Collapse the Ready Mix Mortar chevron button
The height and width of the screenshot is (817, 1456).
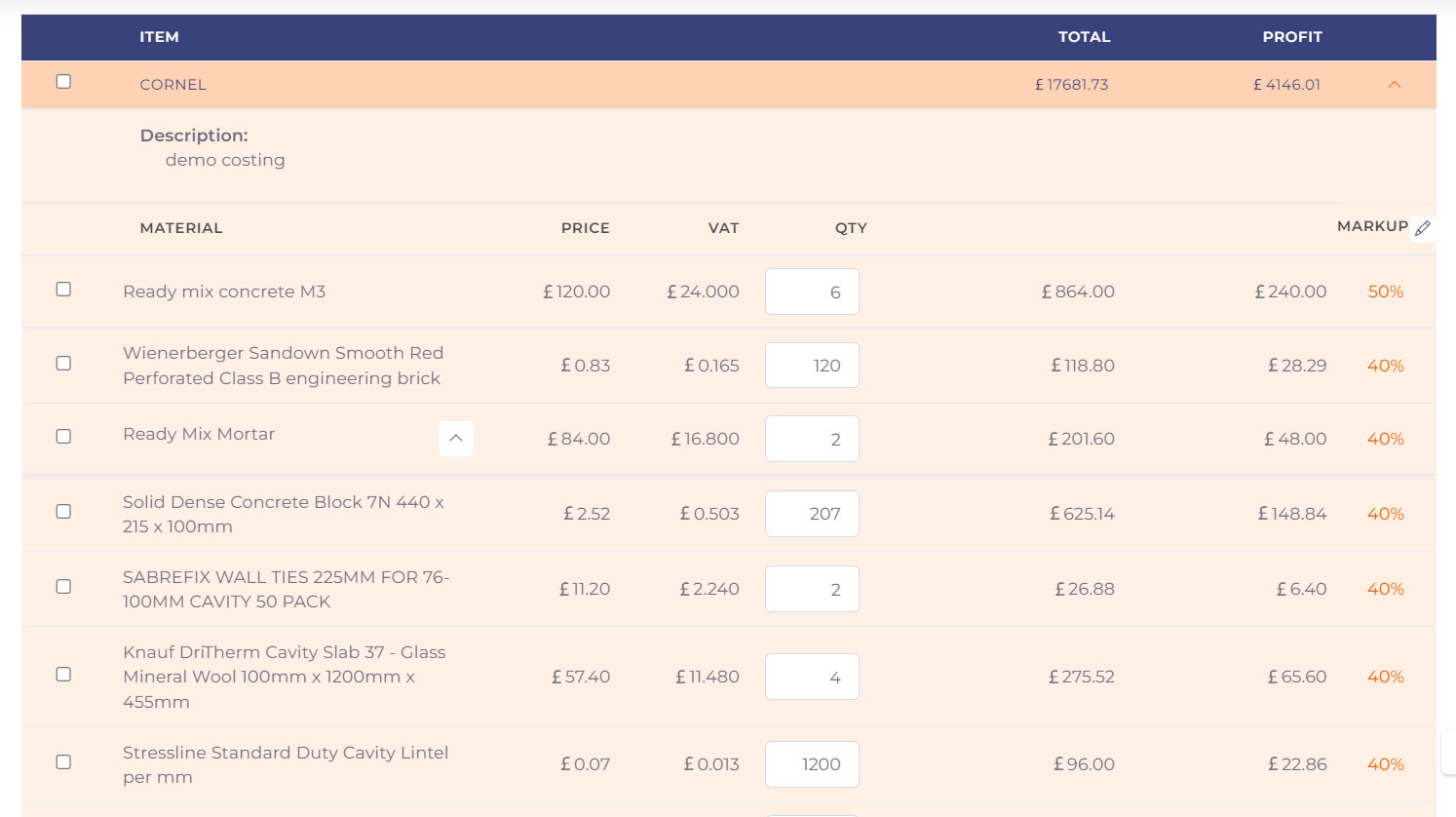point(455,439)
